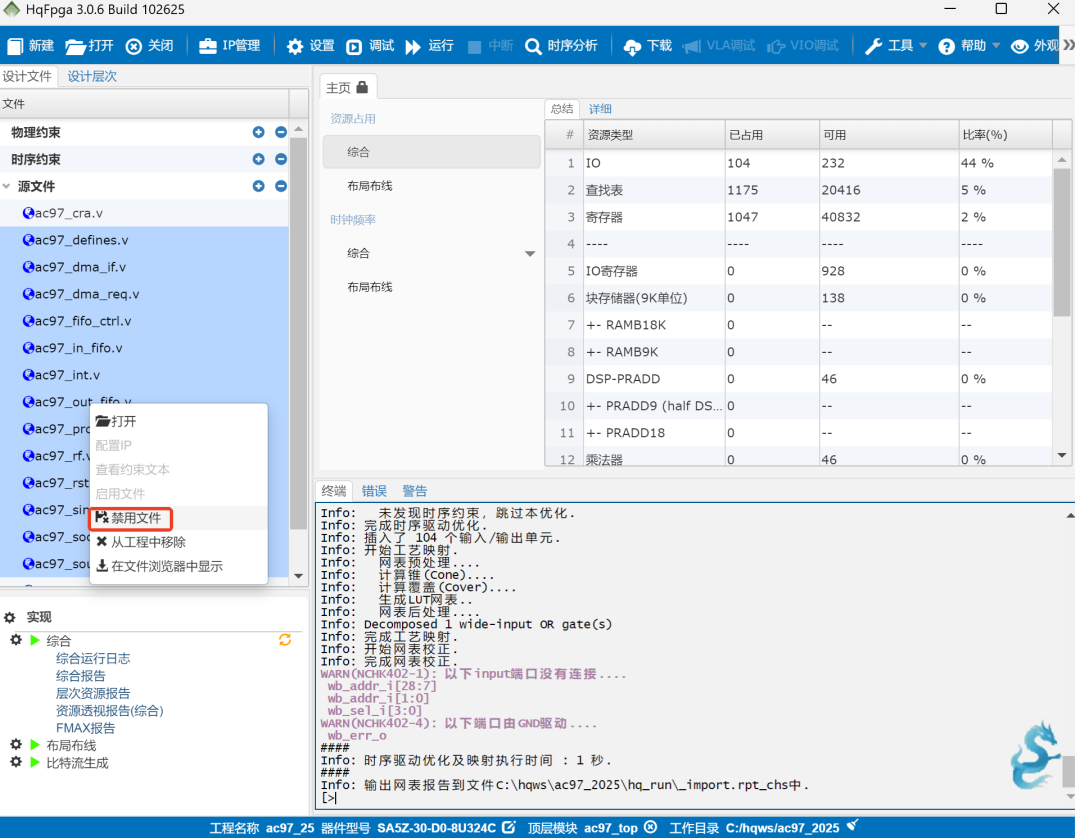Select the ac97_cra.v source file

click(68, 213)
